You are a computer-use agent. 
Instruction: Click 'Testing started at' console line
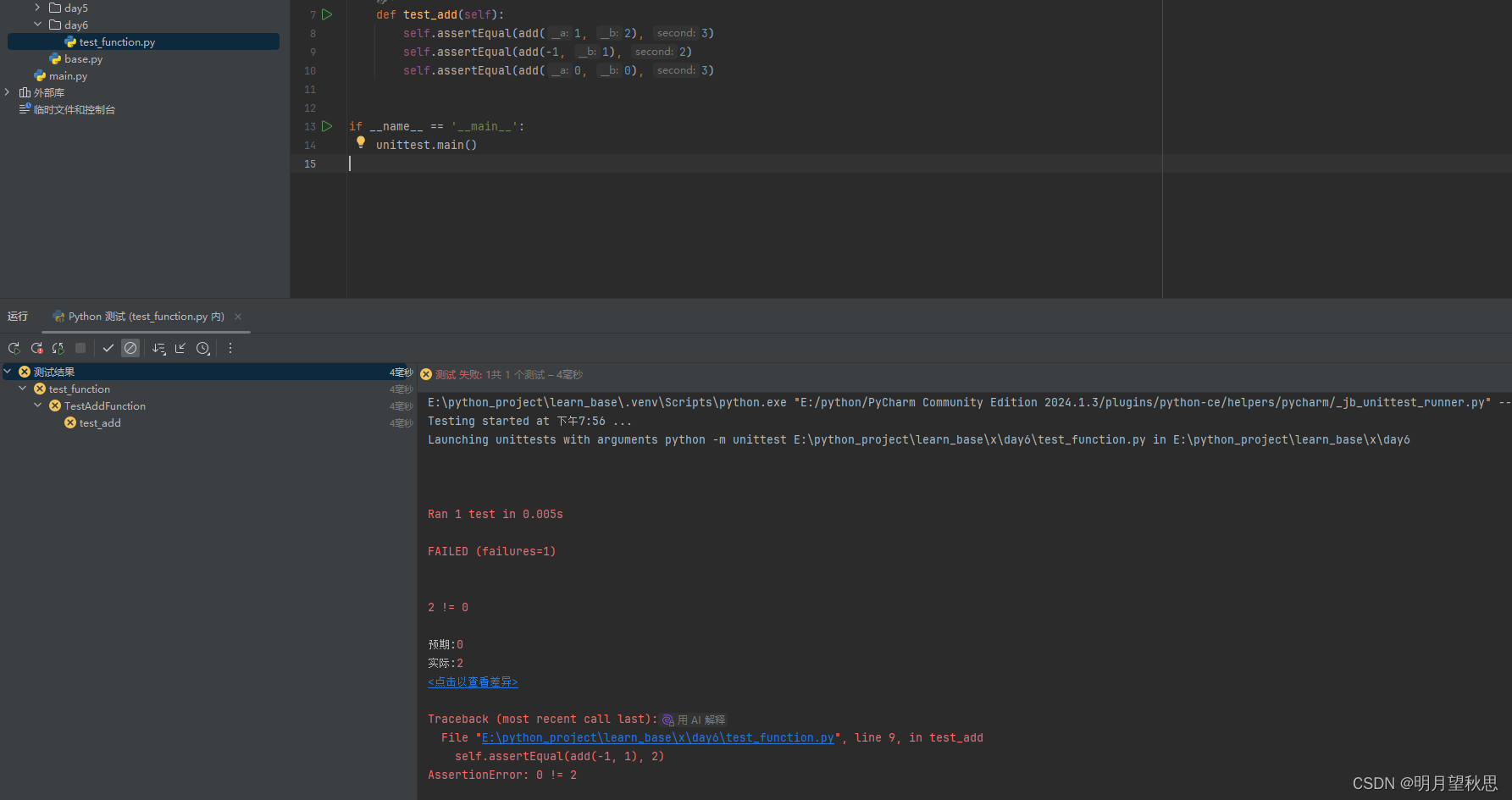coord(529,422)
